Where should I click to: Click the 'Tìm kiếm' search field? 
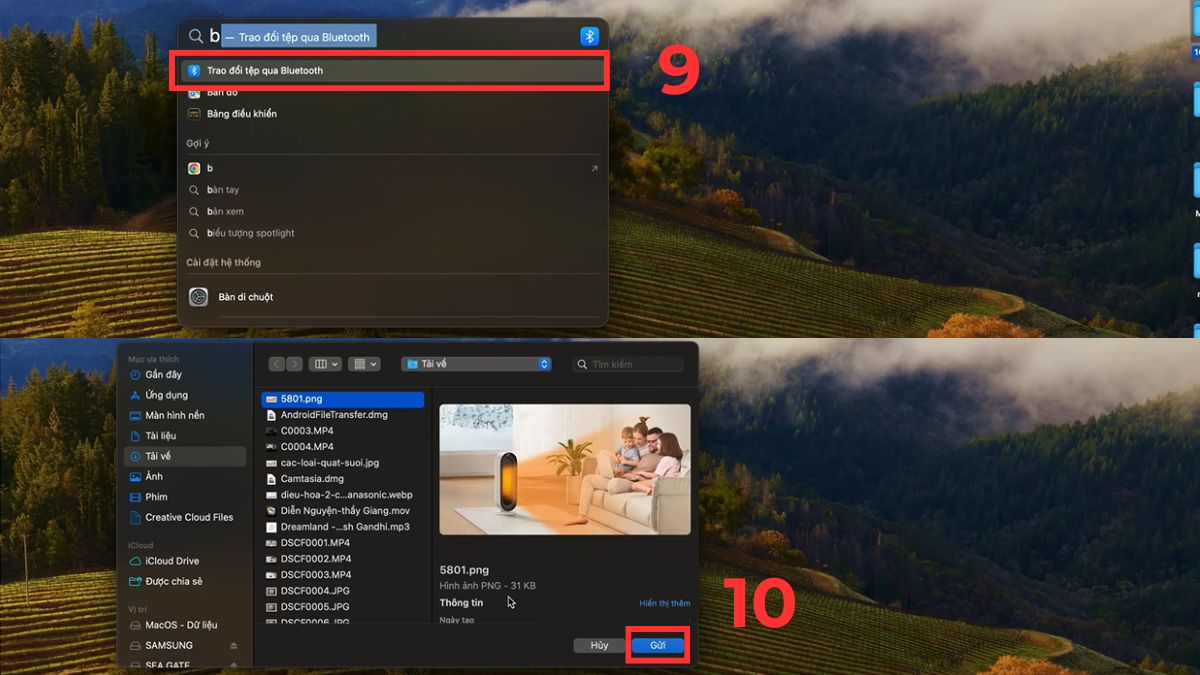click(x=630, y=365)
